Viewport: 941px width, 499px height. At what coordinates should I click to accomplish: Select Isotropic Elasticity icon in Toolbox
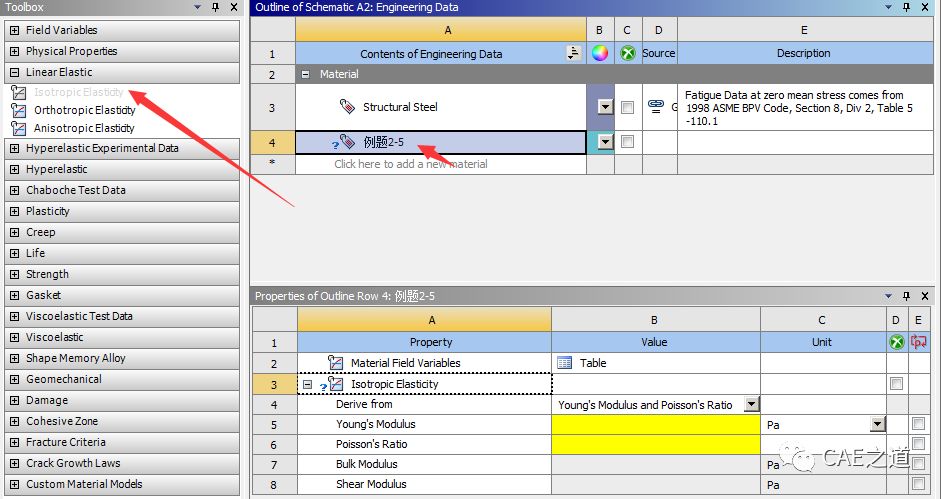19,92
